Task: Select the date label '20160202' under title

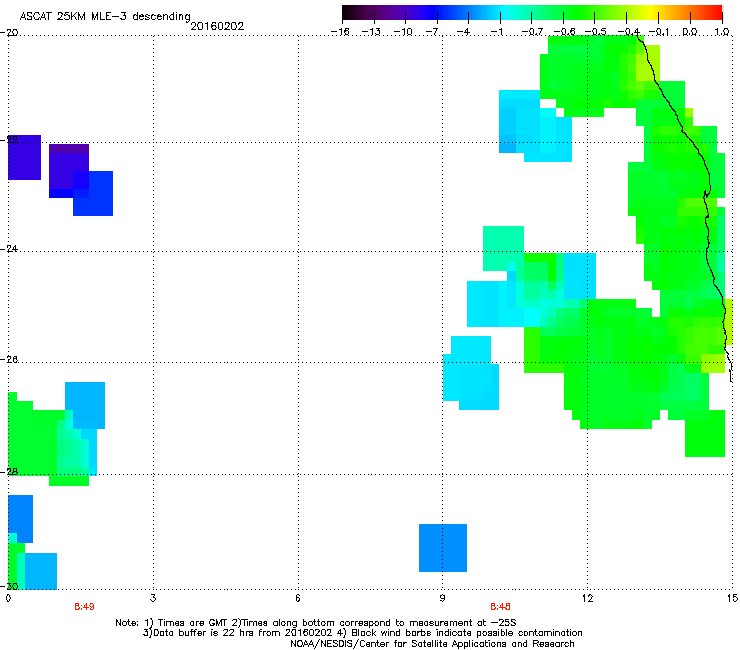Action: pyautogui.click(x=217, y=26)
